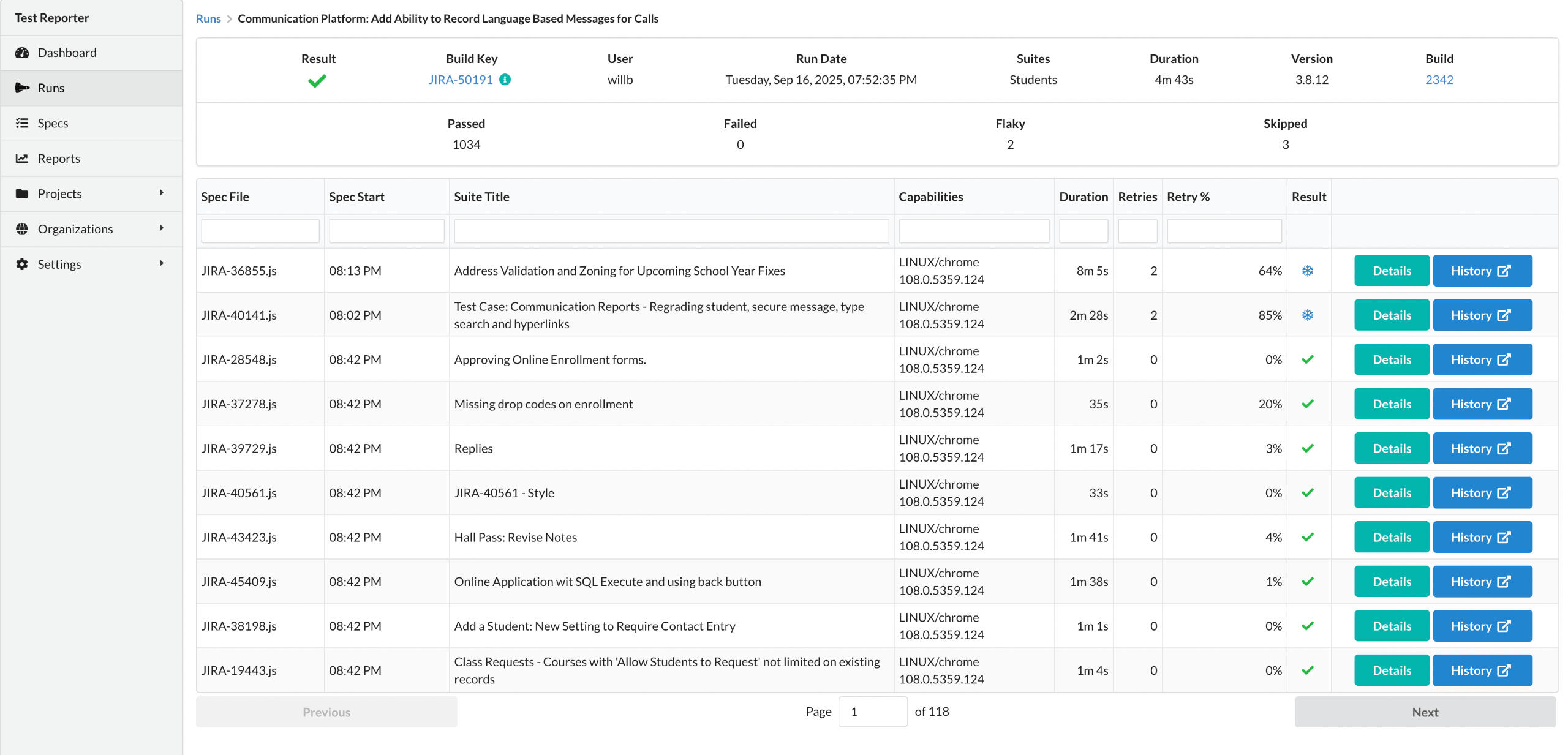Screen dimensions: 1568x755
Task: Go to the Next page
Action: click(1425, 712)
